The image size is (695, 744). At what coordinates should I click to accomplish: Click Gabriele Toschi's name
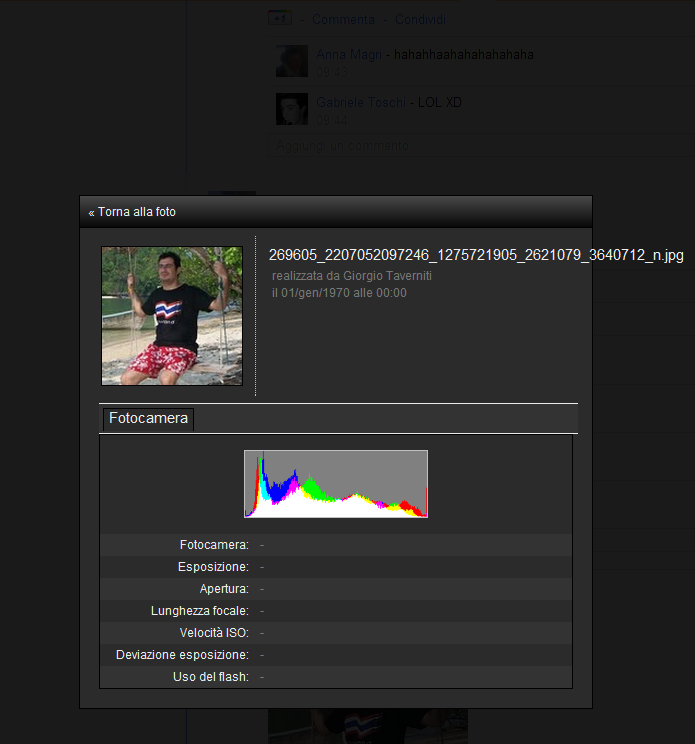click(x=361, y=102)
